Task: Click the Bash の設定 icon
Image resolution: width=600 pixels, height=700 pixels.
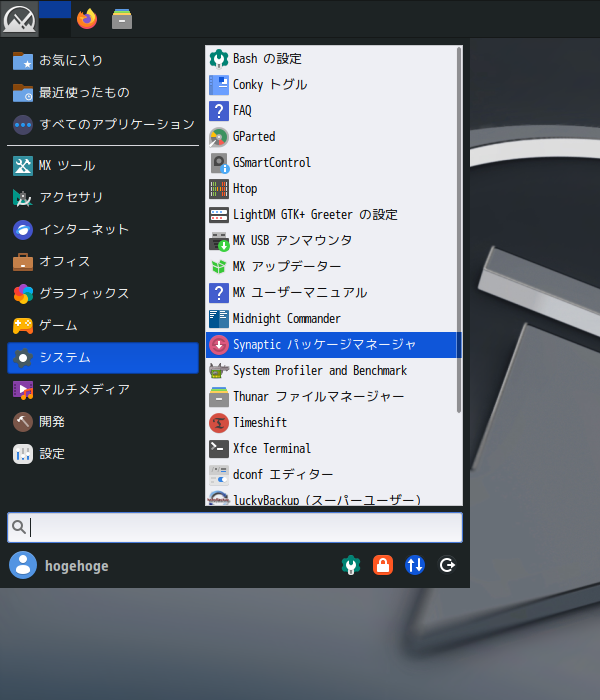Action: coord(219,58)
